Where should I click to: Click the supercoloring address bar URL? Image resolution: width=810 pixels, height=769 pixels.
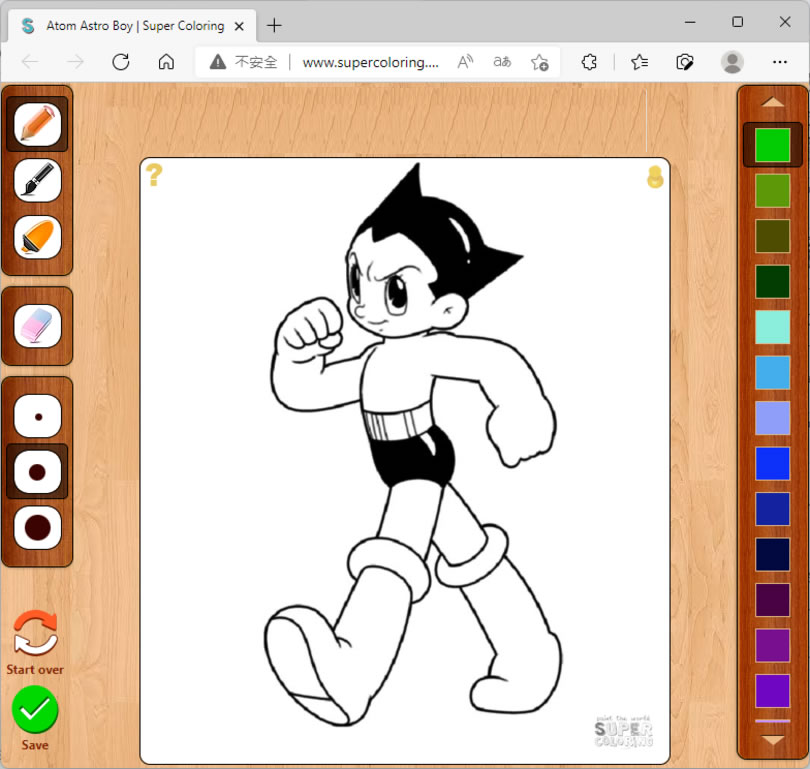pos(370,62)
